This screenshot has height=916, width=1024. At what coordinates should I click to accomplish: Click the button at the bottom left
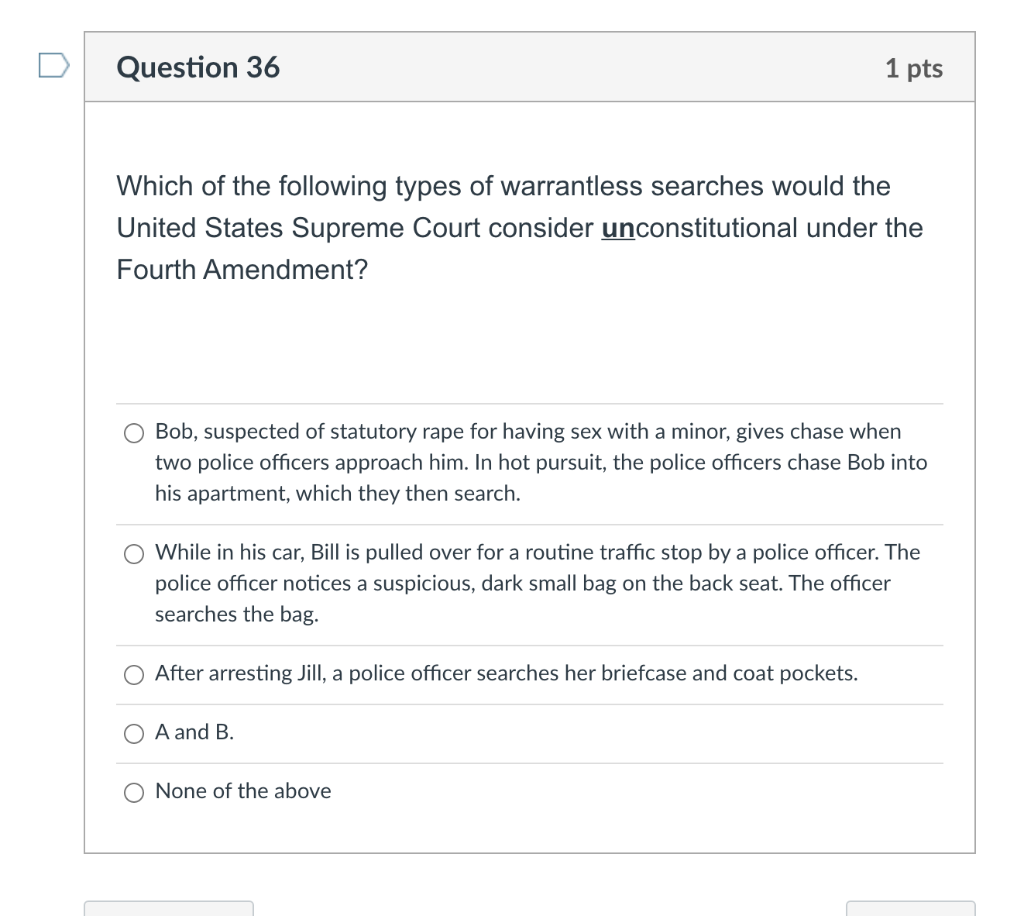[x=168, y=910]
